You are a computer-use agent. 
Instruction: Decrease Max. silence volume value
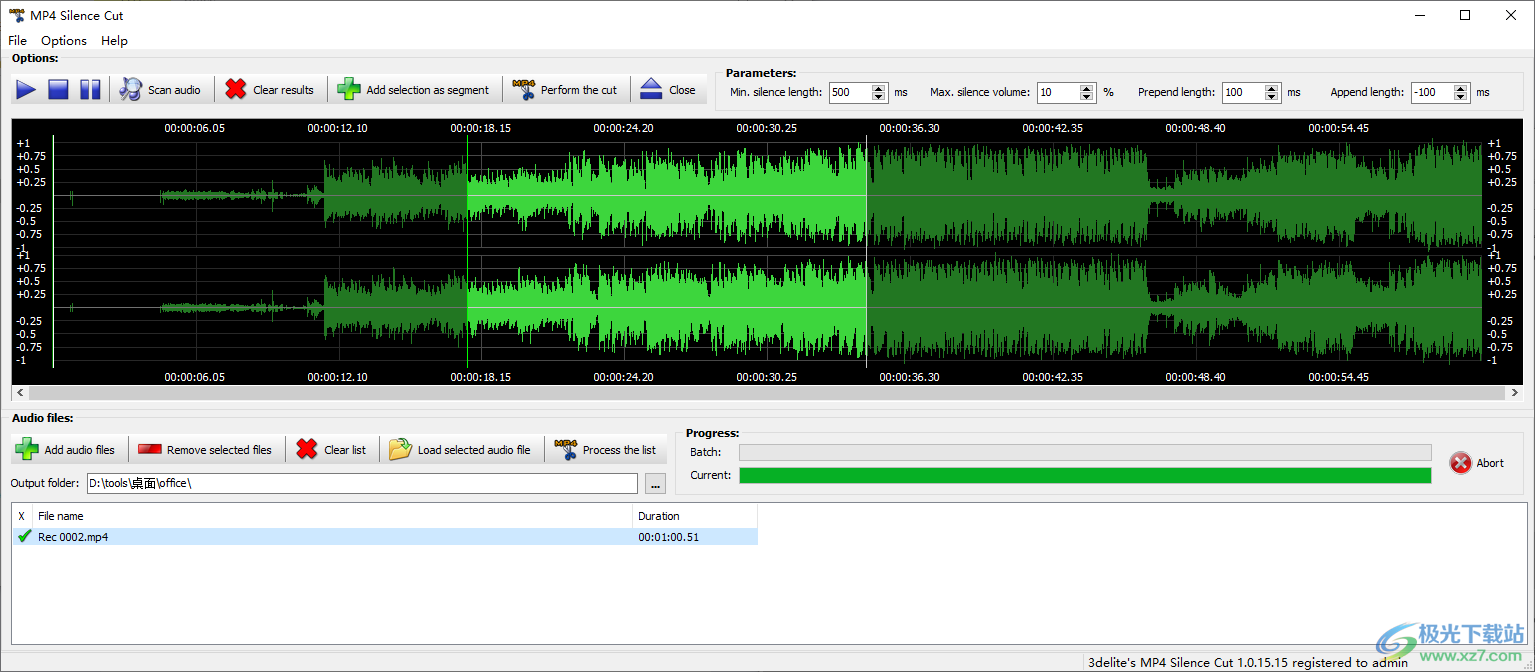1087,97
